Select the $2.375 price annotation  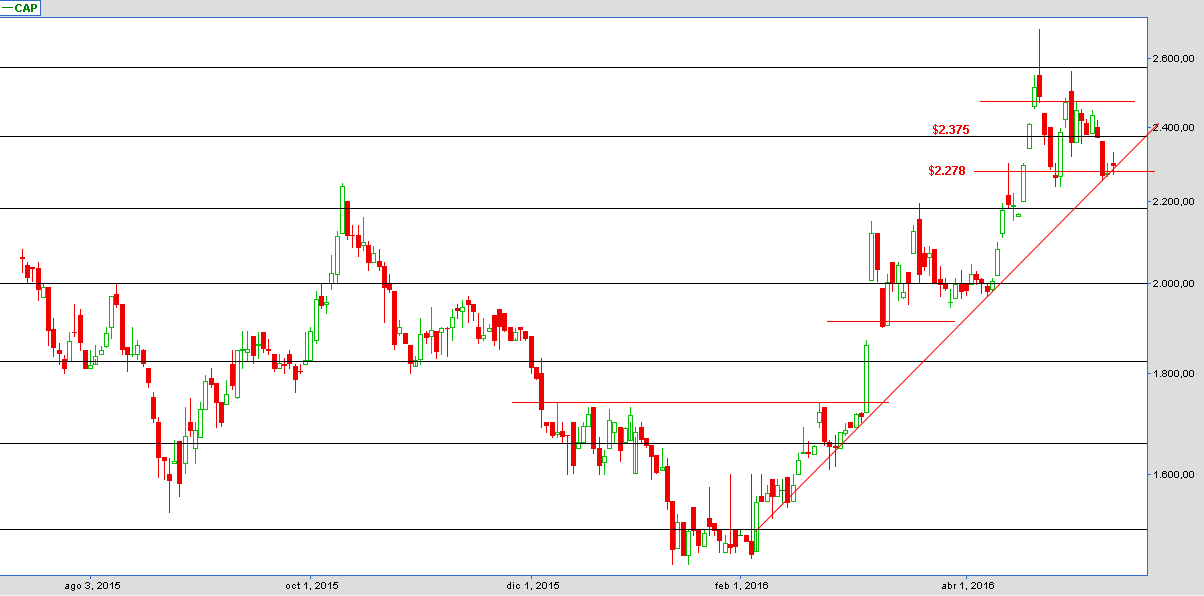950,130
